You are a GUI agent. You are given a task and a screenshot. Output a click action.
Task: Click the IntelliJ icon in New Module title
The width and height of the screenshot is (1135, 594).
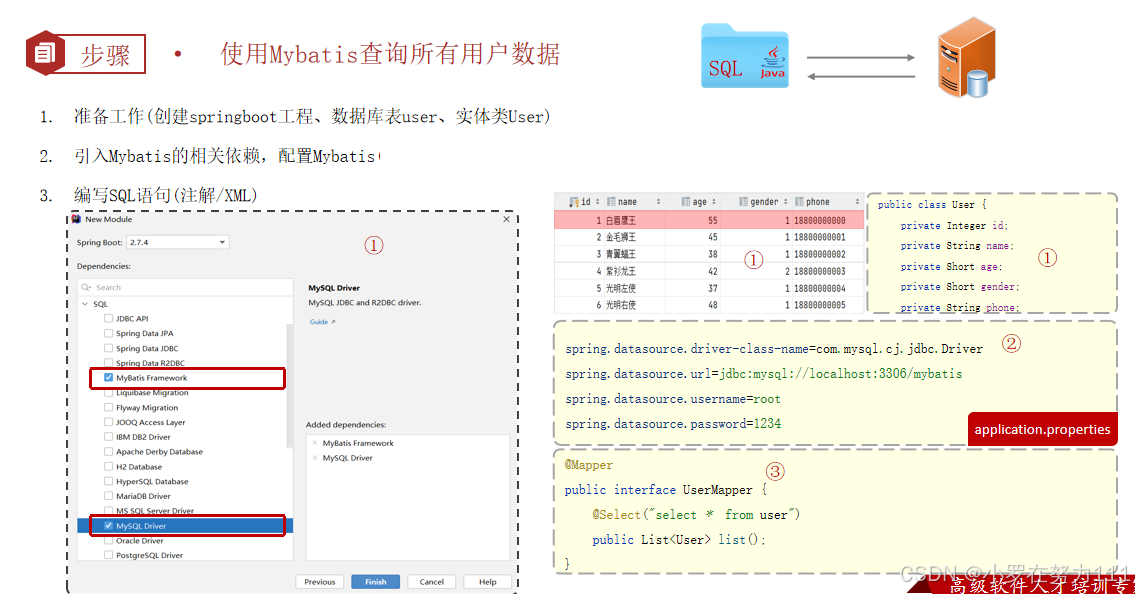[76, 219]
